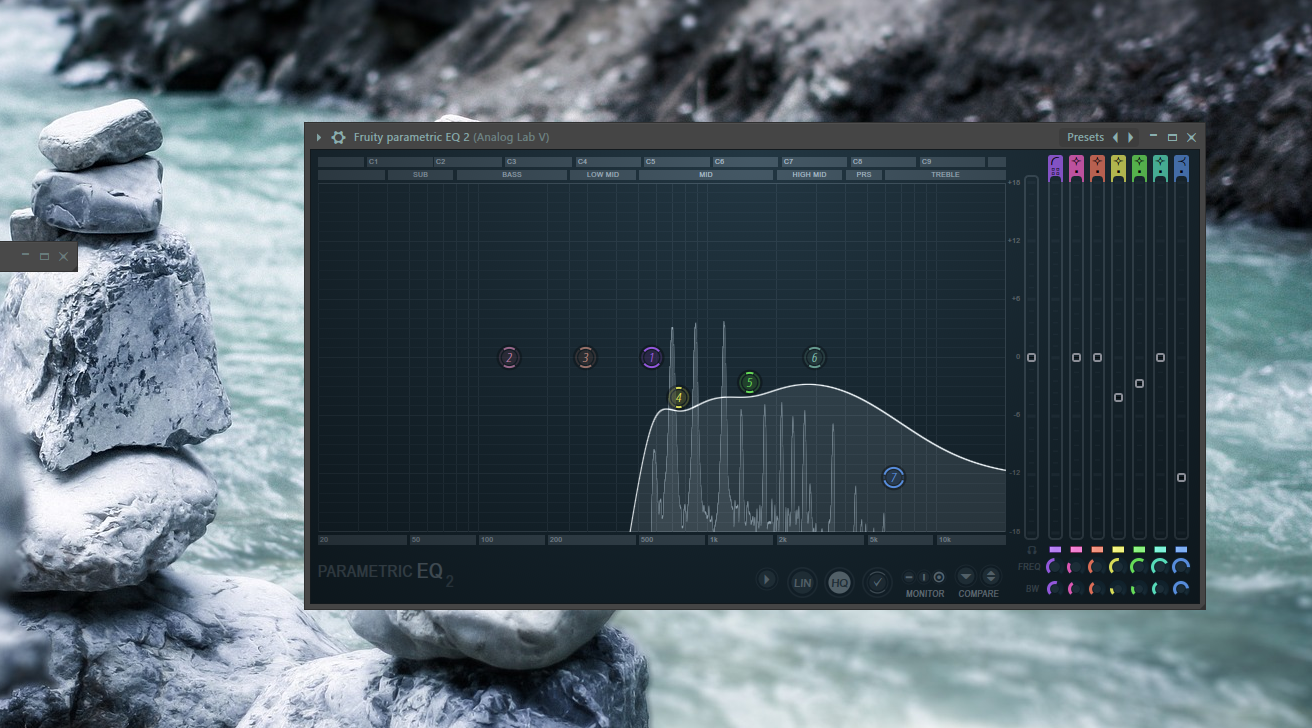Select yellow band 4 node on the graph
This screenshot has height=728, width=1312.
point(679,397)
